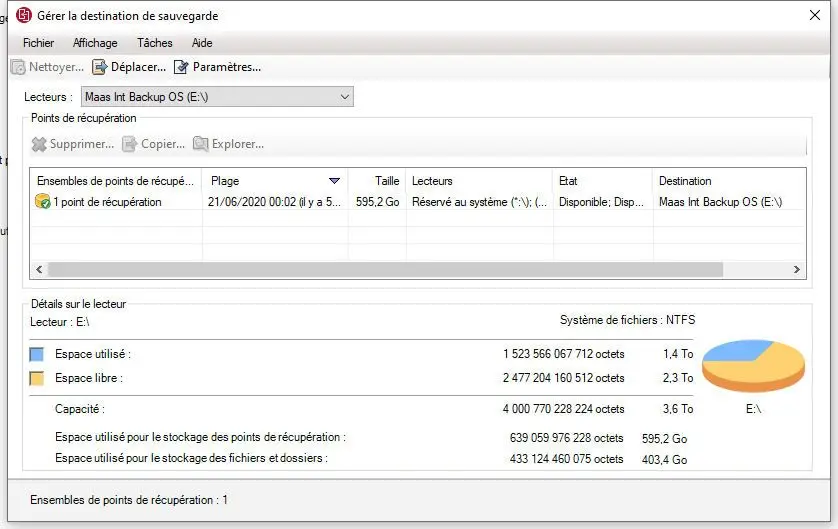Click the right horizontal scrollbar arrow
Viewport: 838px width, 529px height.
(x=796, y=269)
